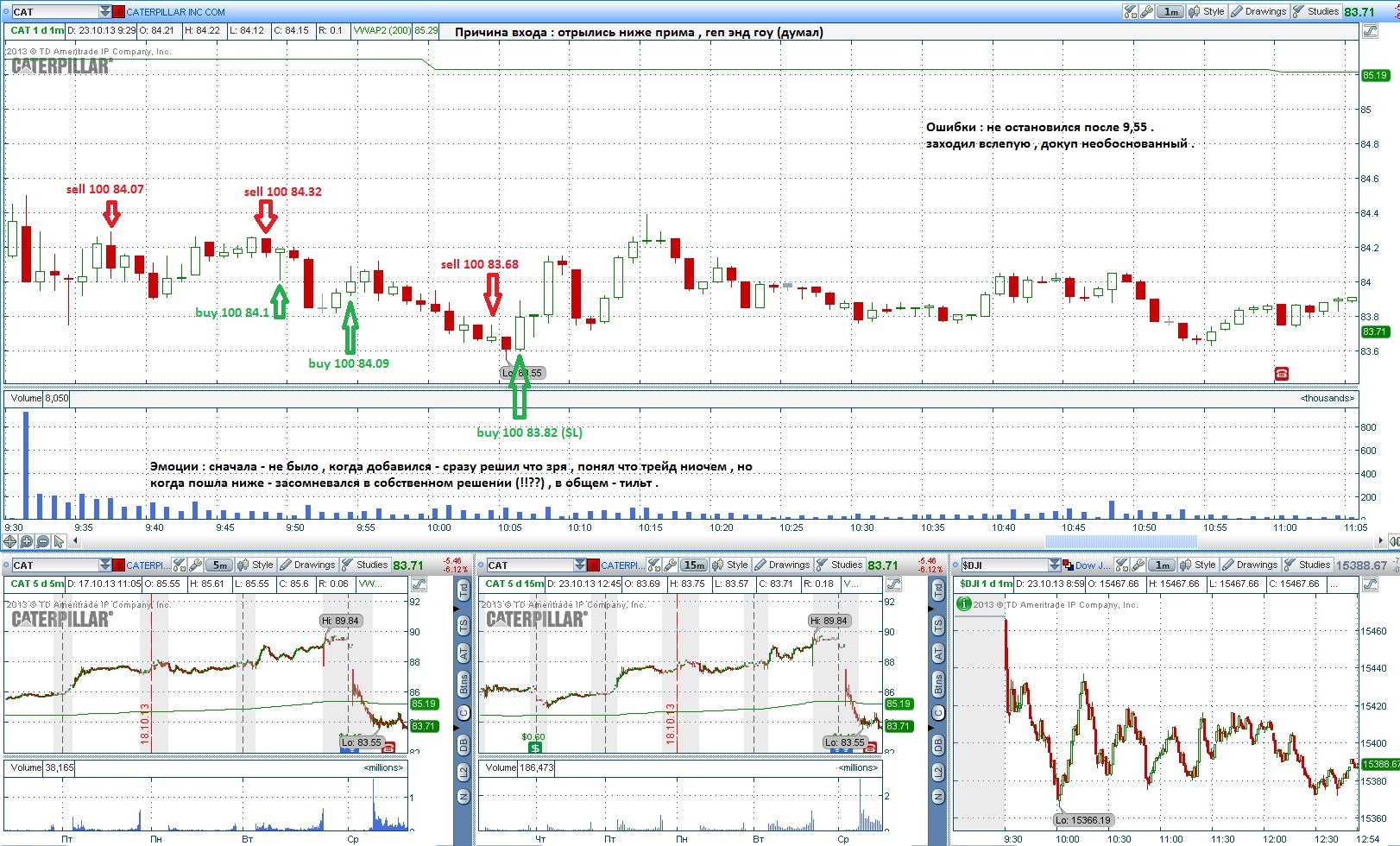Screen dimensions: 1400x846
Task: Click red link color box on 5m chart
Action: (x=119, y=565)
